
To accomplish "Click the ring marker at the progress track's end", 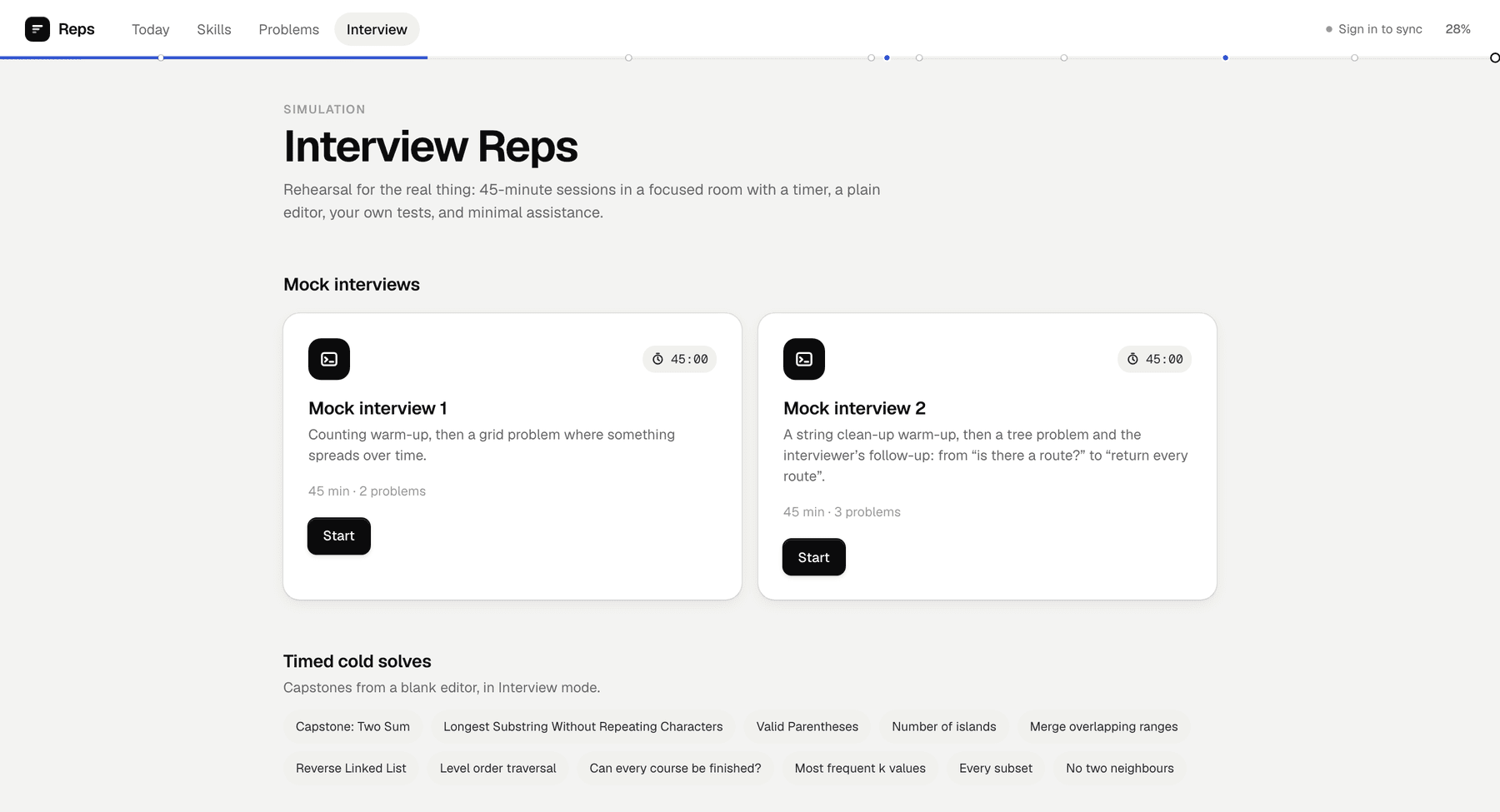I will (x=1494, y=57).
